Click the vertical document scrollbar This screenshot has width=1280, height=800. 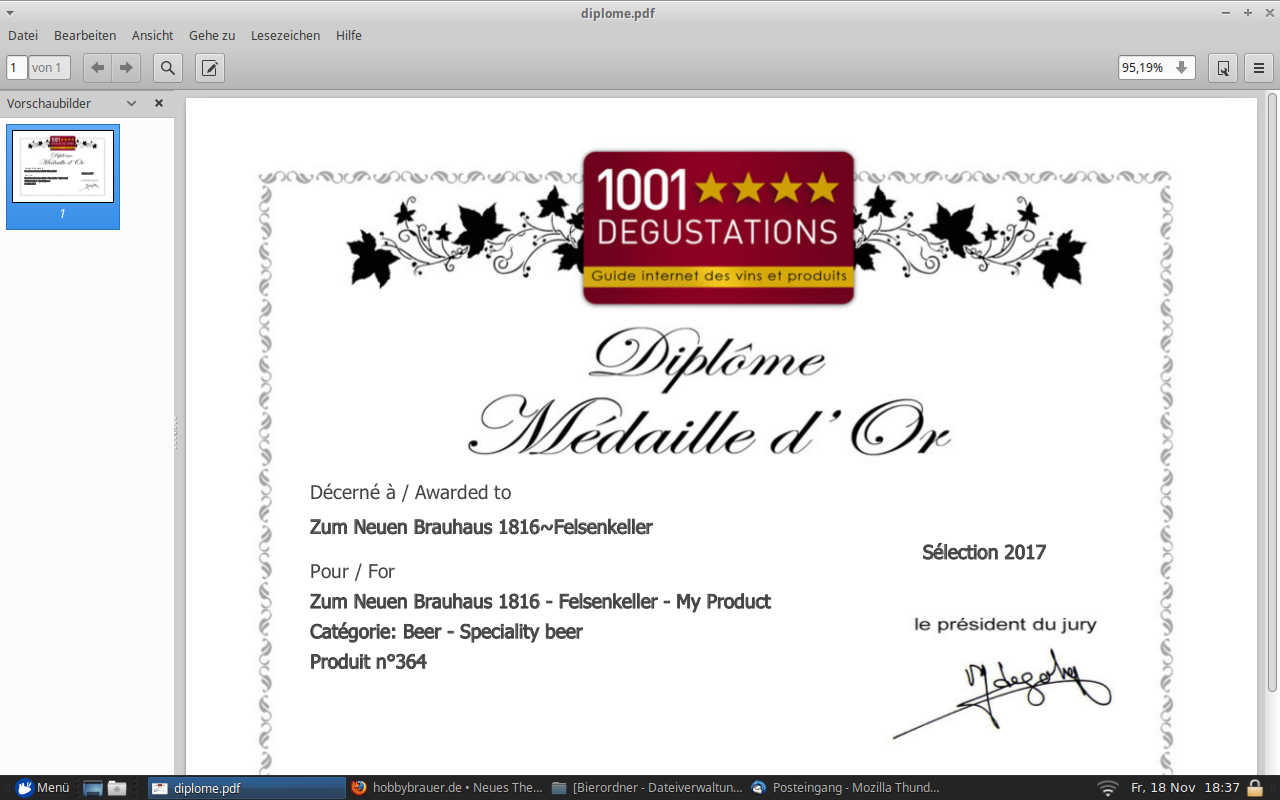[1272, 390]
